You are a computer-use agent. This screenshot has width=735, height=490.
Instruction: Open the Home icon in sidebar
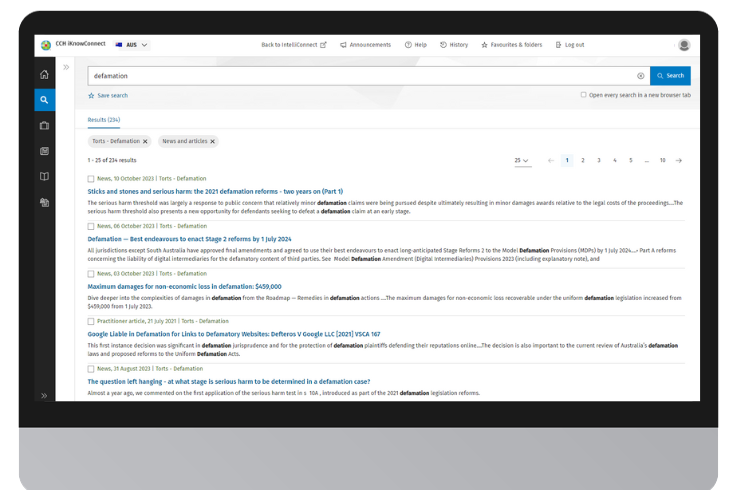[44, 75]
